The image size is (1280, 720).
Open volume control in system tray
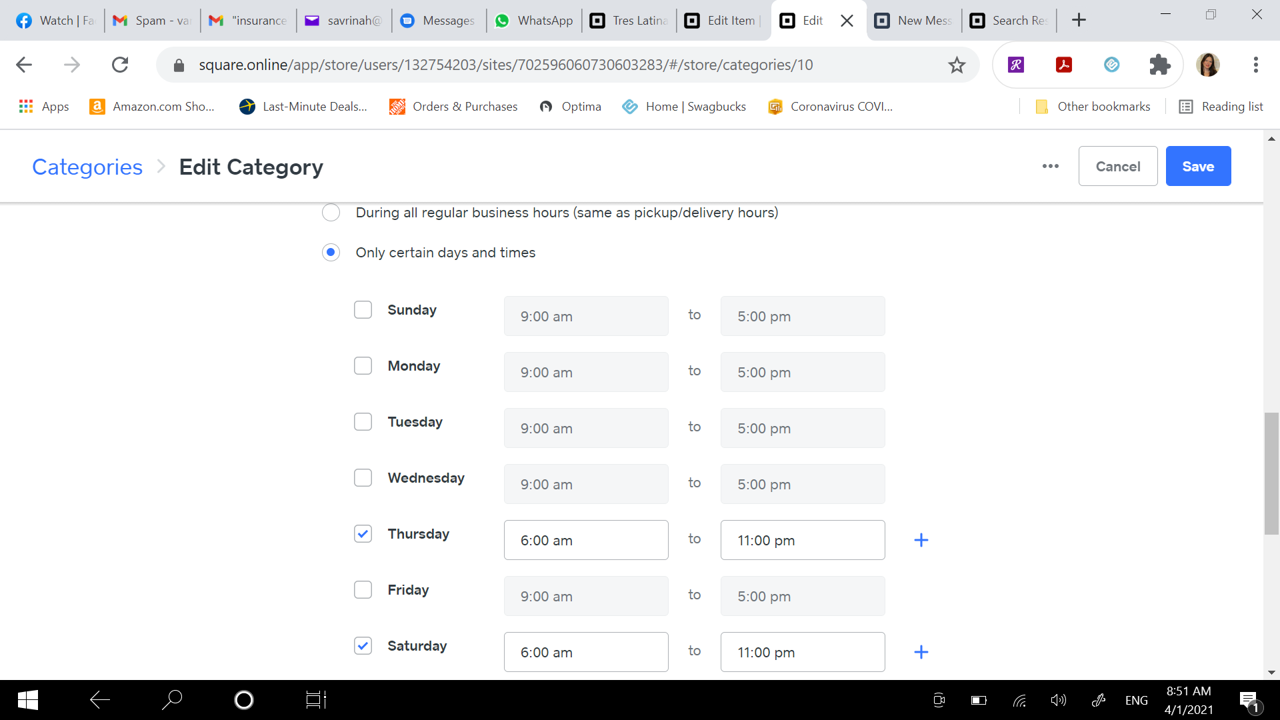pos(1058,700)
